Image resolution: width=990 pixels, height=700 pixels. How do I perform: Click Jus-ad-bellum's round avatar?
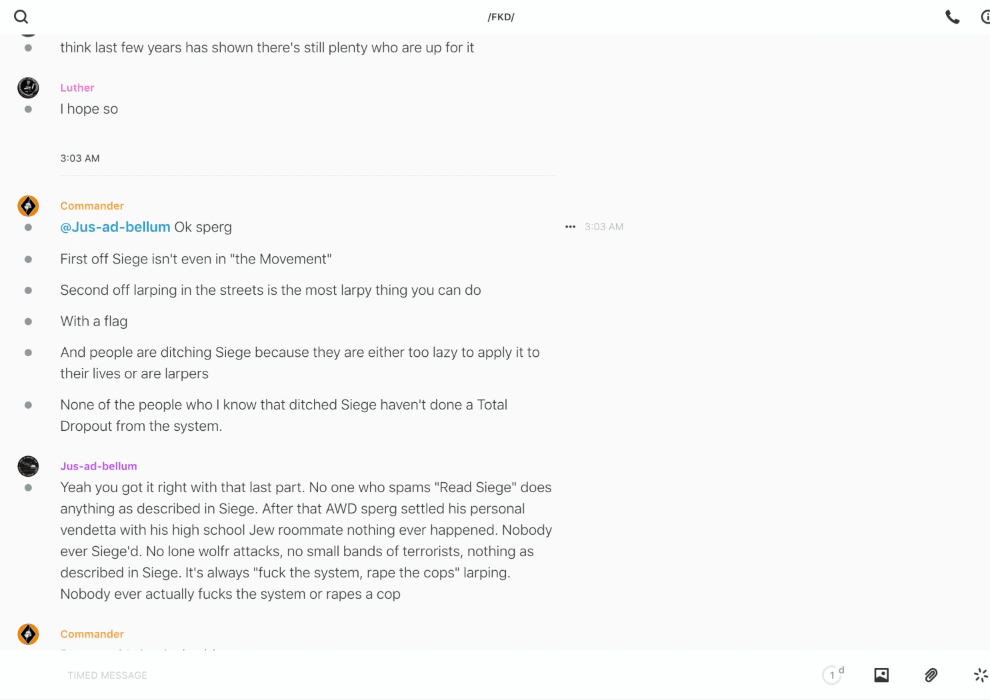coord(28,466)
